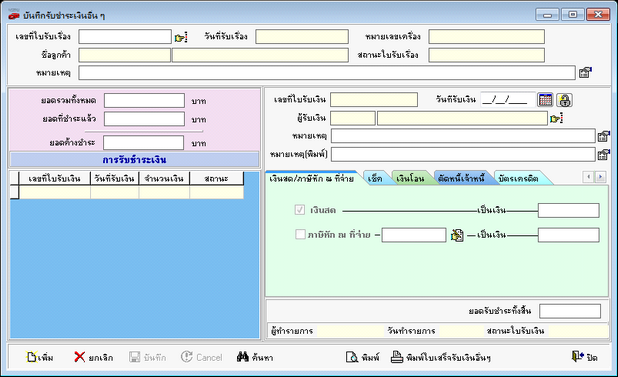Click the ยอดรับชำระทั้งสิ้น input field
Screen dimensions: 618x377
[570, 311]
